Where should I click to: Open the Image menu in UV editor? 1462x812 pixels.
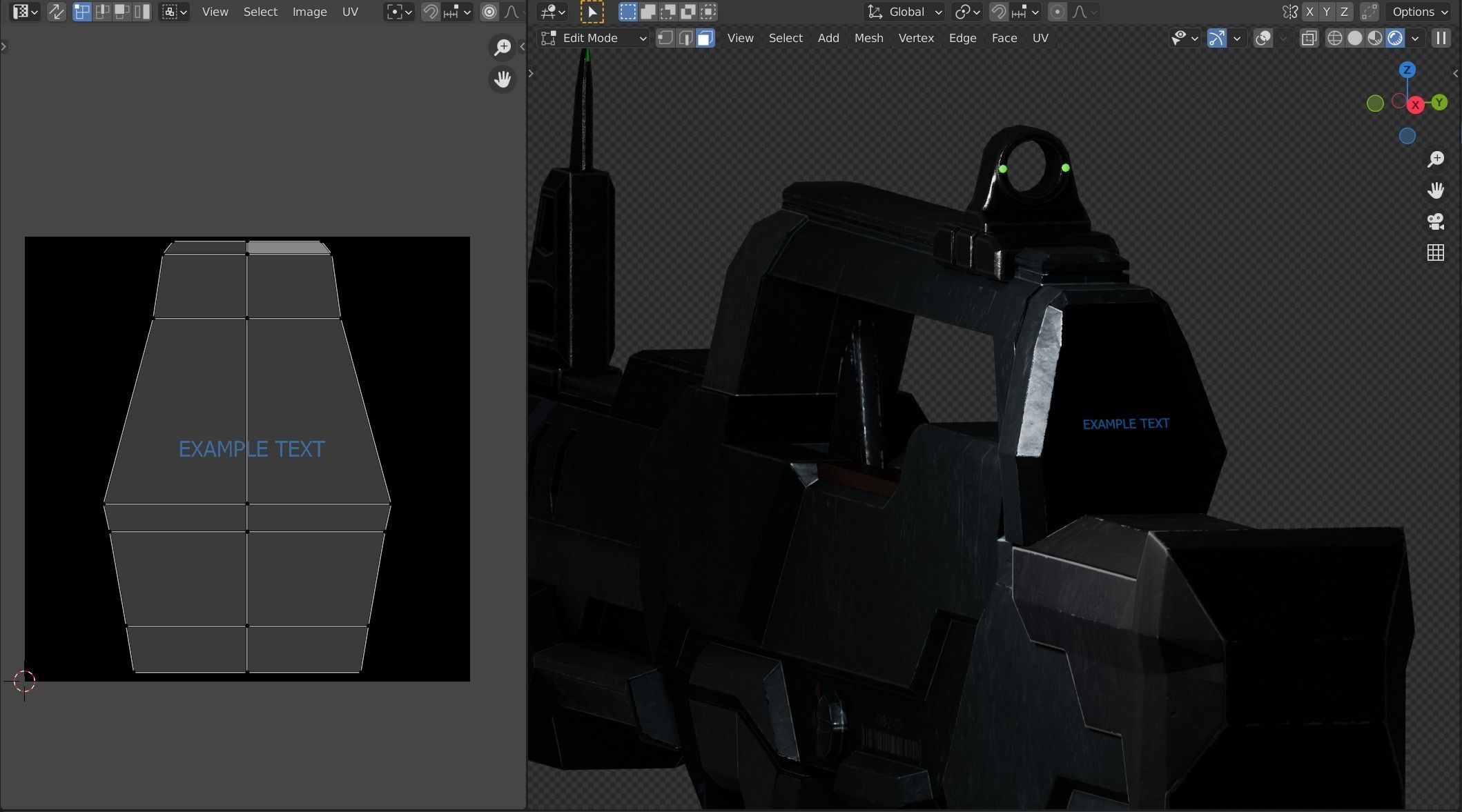(x=309, y=12)
